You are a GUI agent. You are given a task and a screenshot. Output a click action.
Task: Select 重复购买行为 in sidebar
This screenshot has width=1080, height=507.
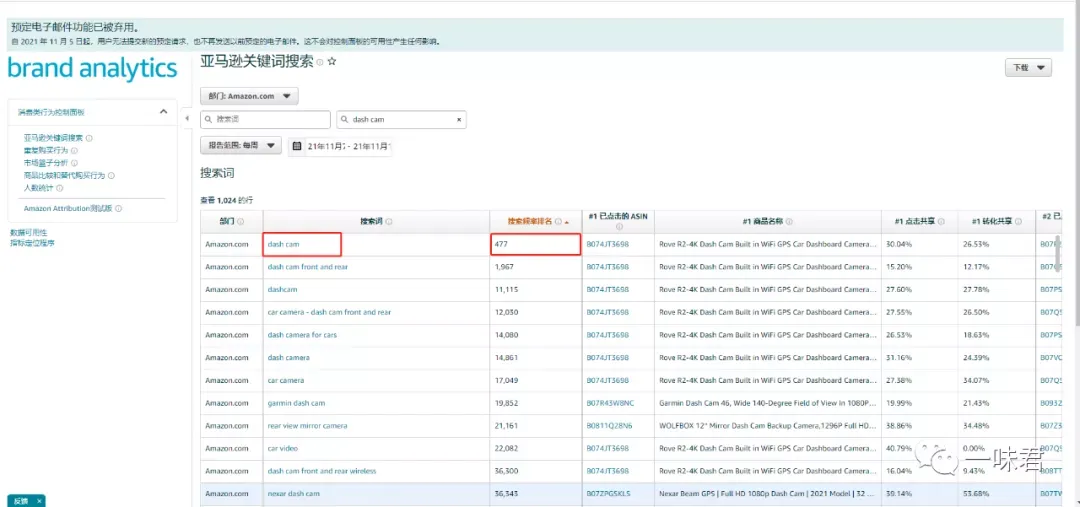[x=46, y=150]
